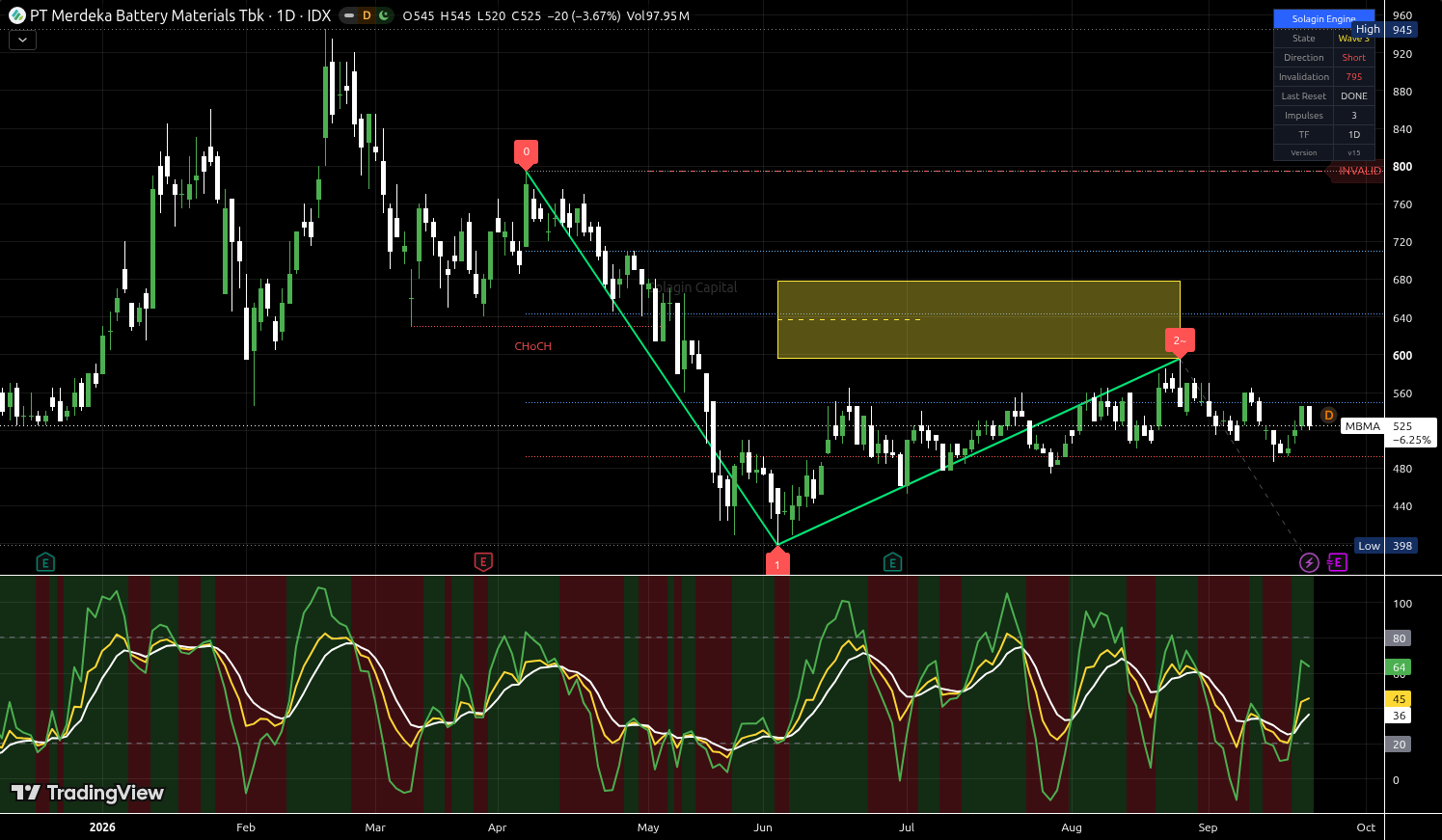
Task: Click the C525 close value in the legend
Action: tap(526, 16)
